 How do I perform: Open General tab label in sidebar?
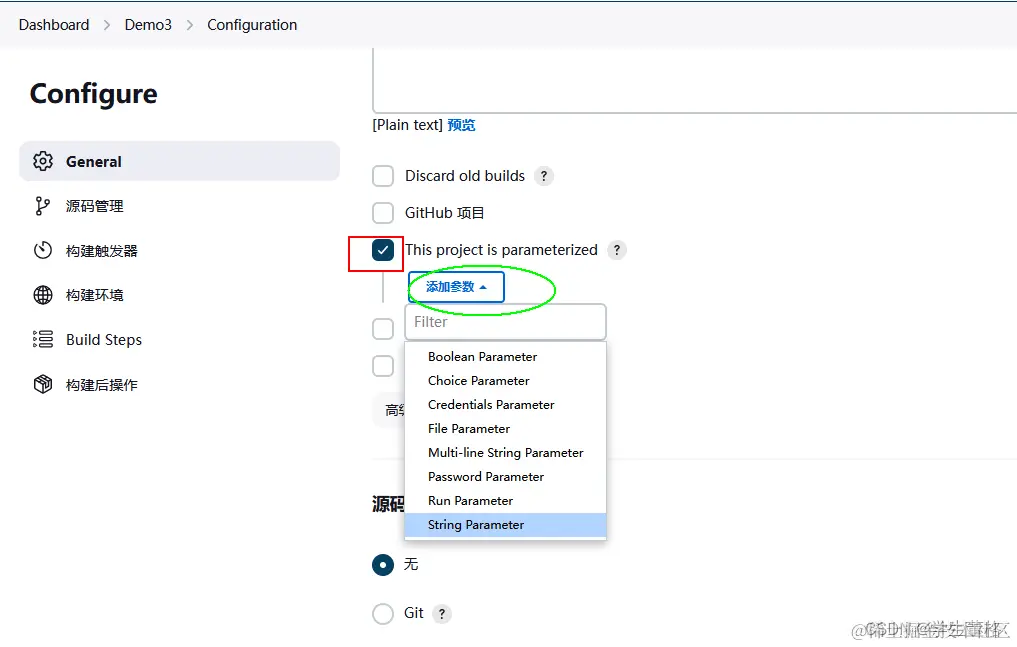93,161
